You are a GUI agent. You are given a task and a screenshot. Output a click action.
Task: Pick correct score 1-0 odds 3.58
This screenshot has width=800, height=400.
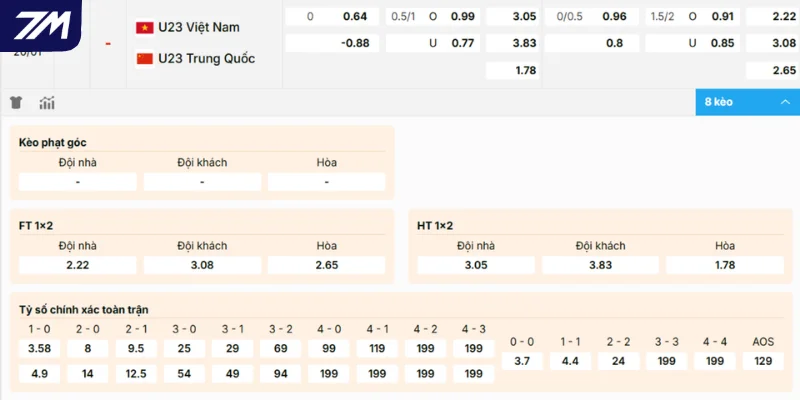click(x=40, y=348)
